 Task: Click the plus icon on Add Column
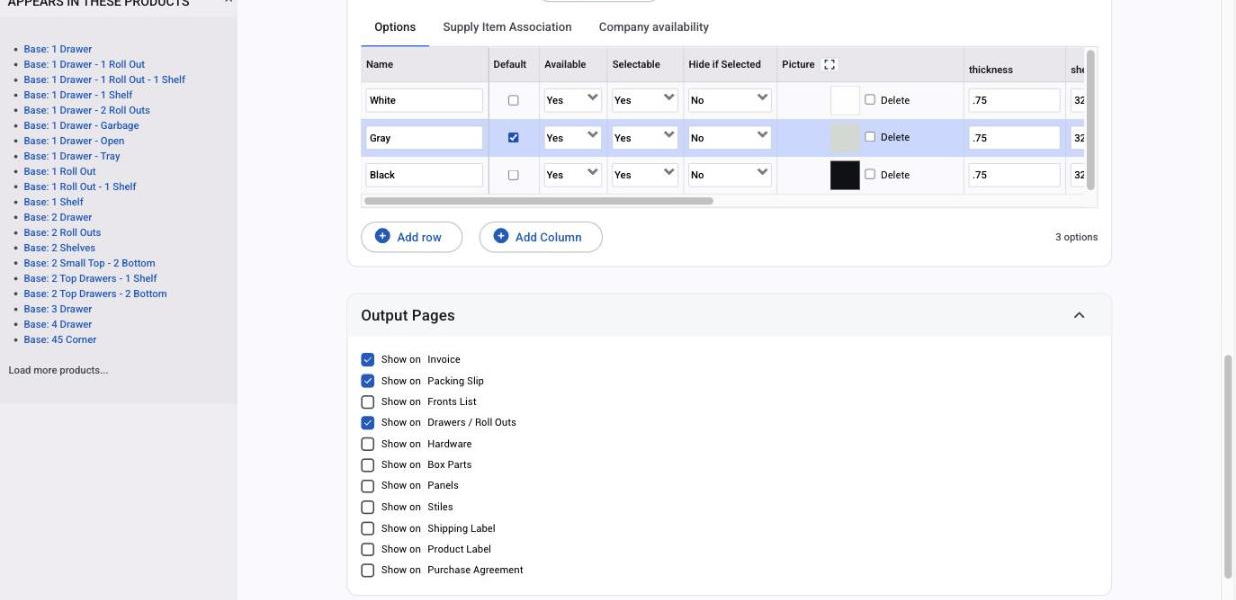[x=501, y=237]
